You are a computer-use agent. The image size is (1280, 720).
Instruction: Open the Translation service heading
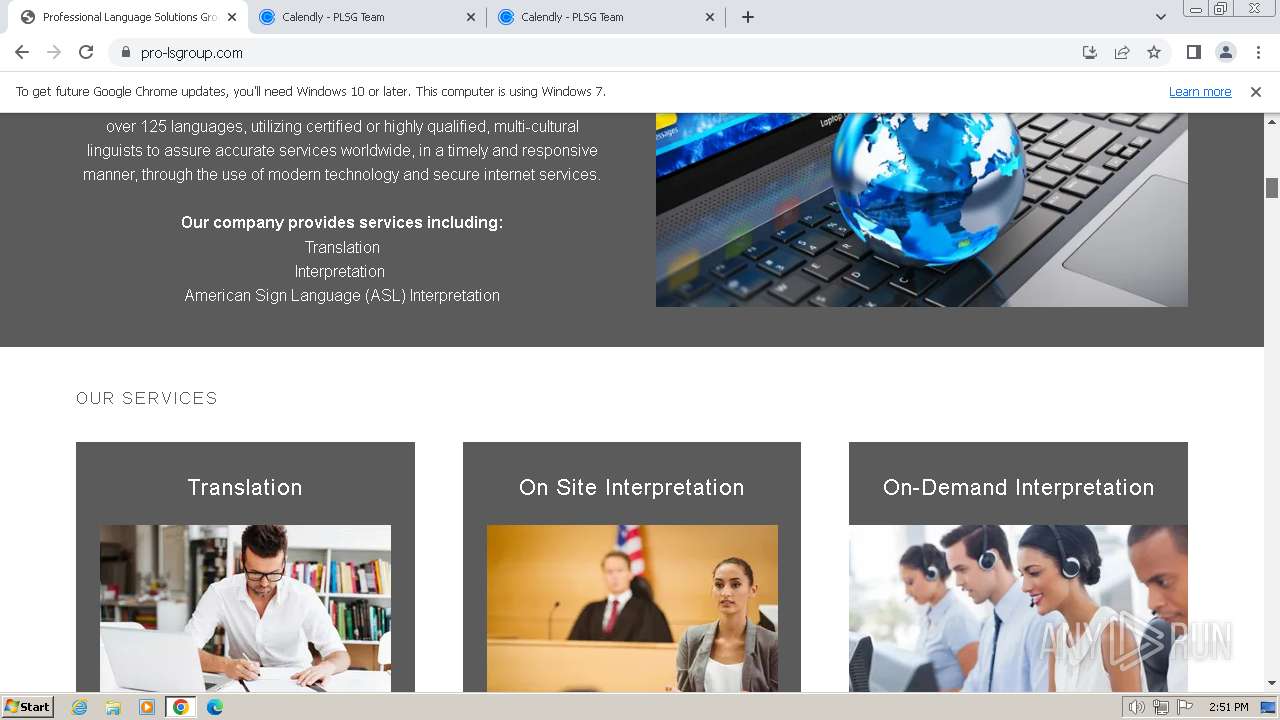[x=245, y=487]
